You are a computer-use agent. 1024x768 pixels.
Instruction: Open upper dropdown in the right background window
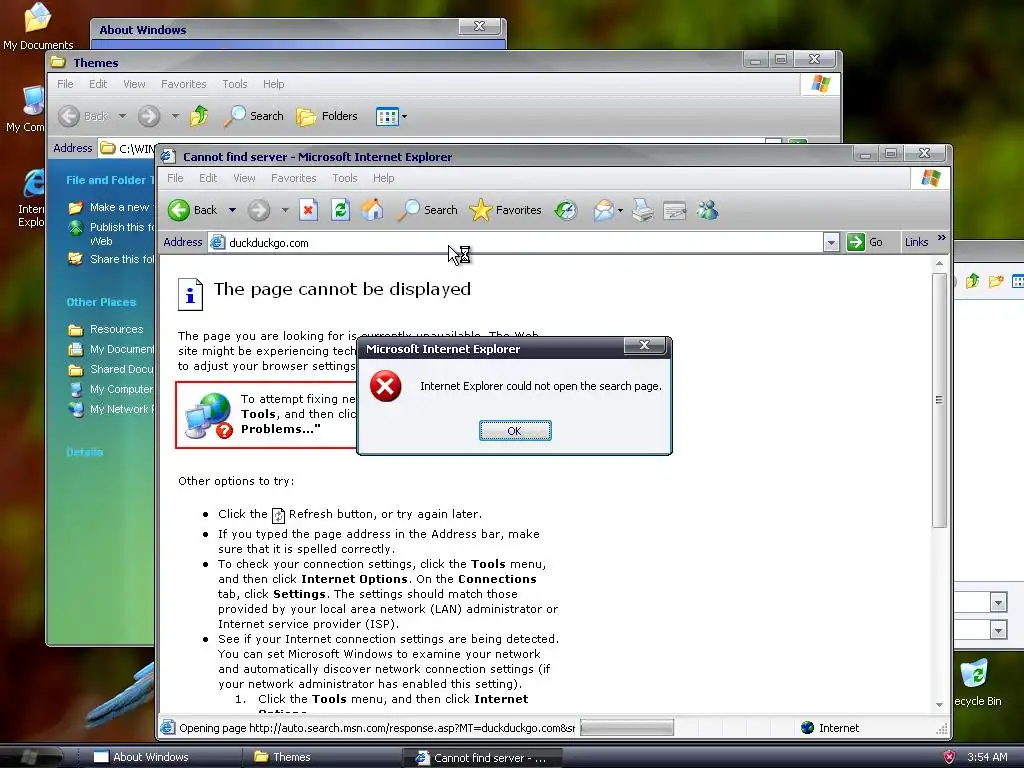[998, 602]
